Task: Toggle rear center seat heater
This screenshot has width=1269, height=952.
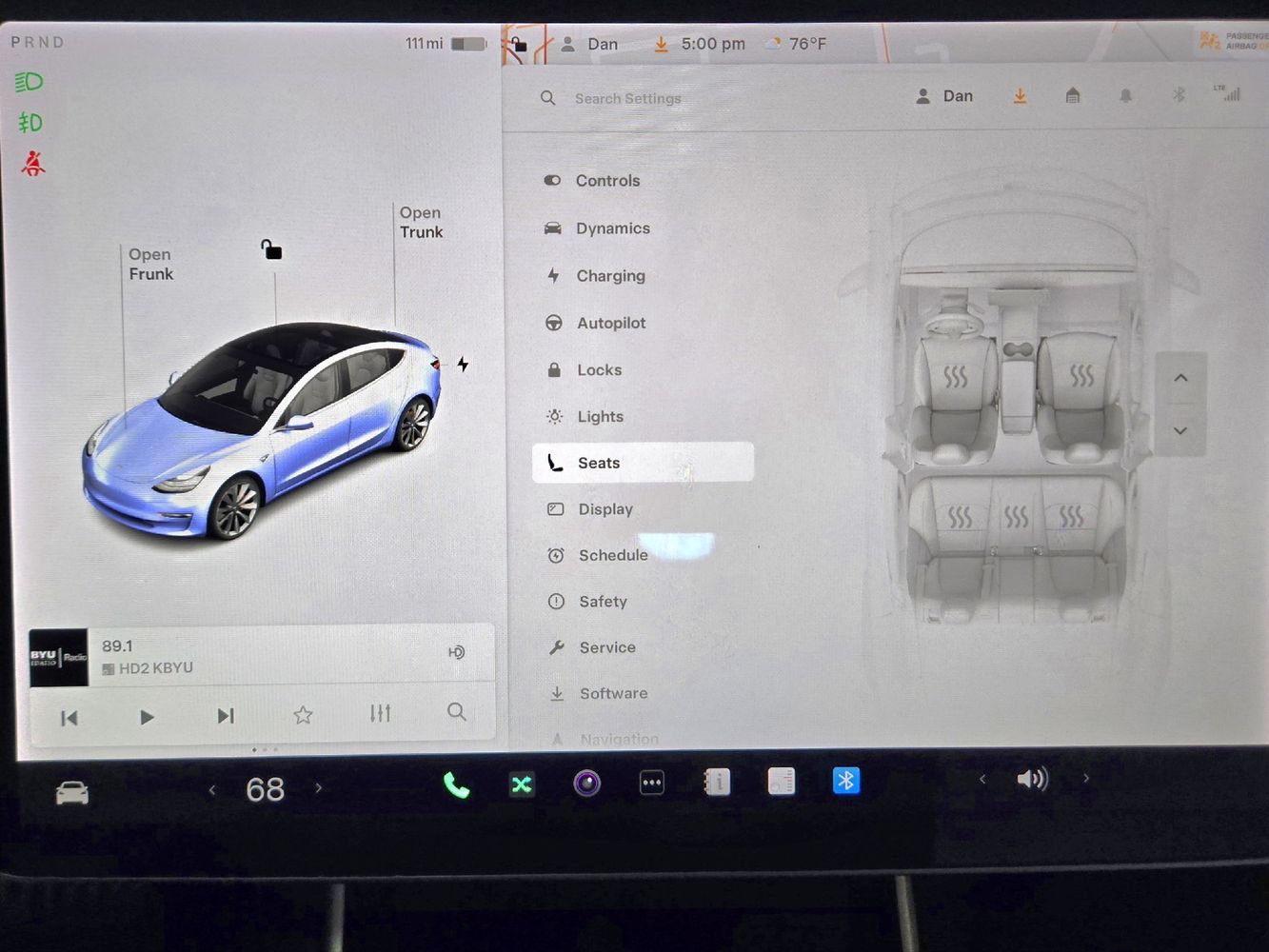Action: coord(1017,517)
